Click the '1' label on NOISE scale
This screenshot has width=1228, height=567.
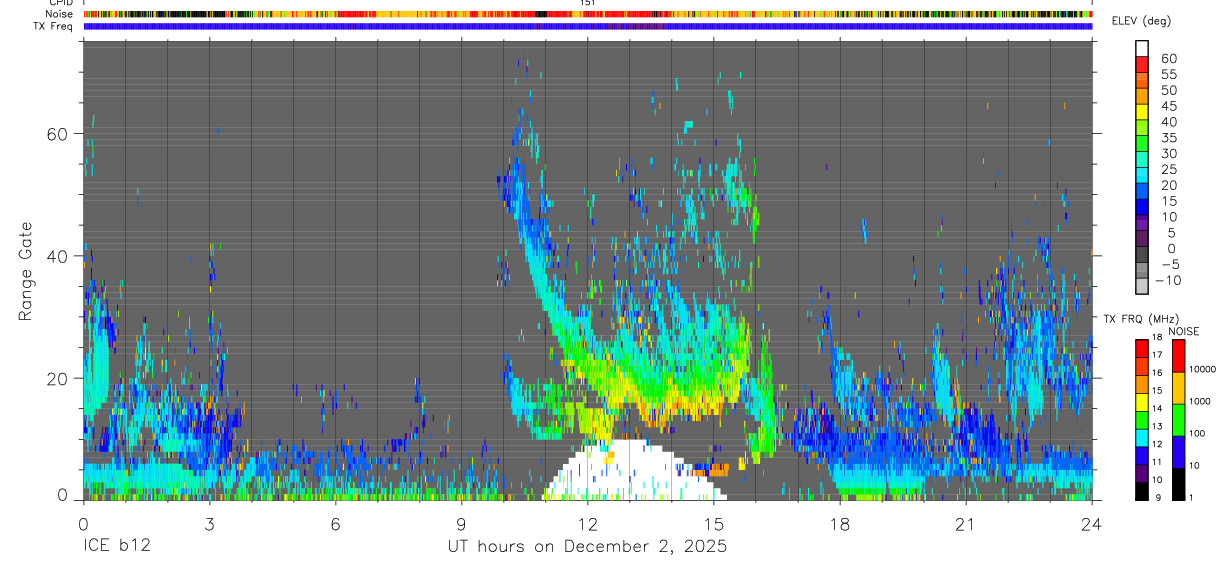coord(1193,497)
